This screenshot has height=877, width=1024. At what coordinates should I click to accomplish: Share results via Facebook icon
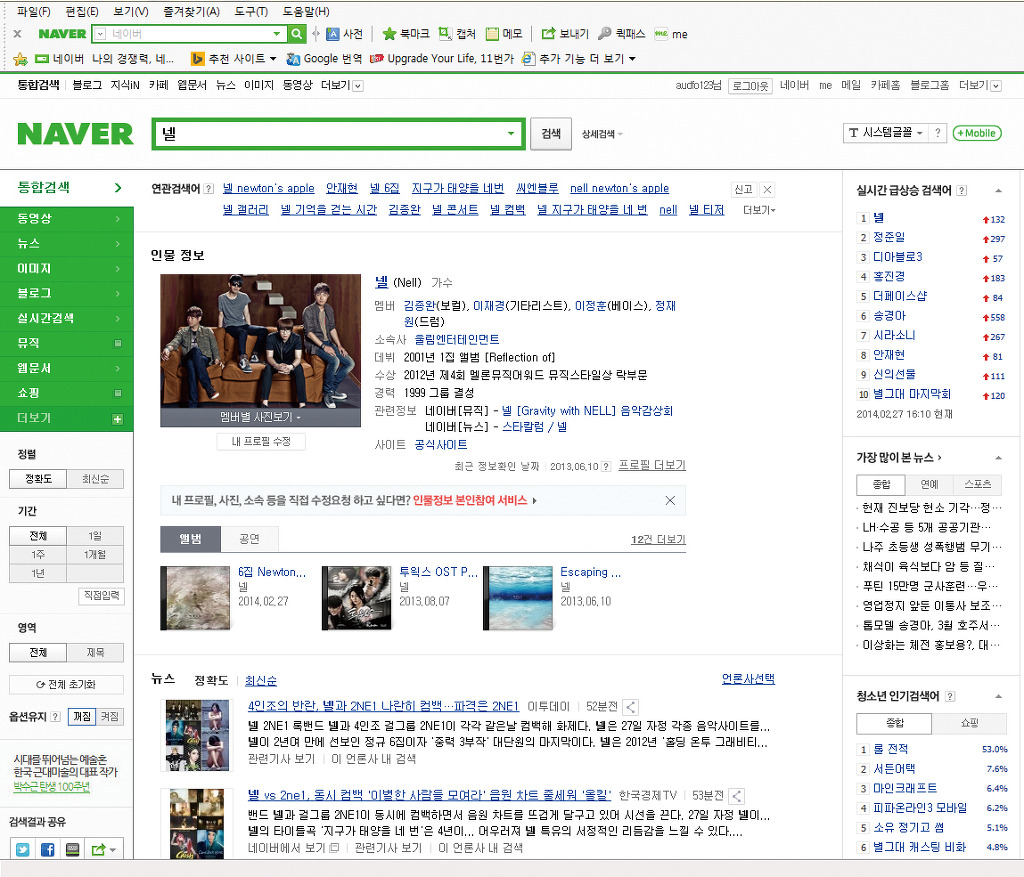click(47, 849)
